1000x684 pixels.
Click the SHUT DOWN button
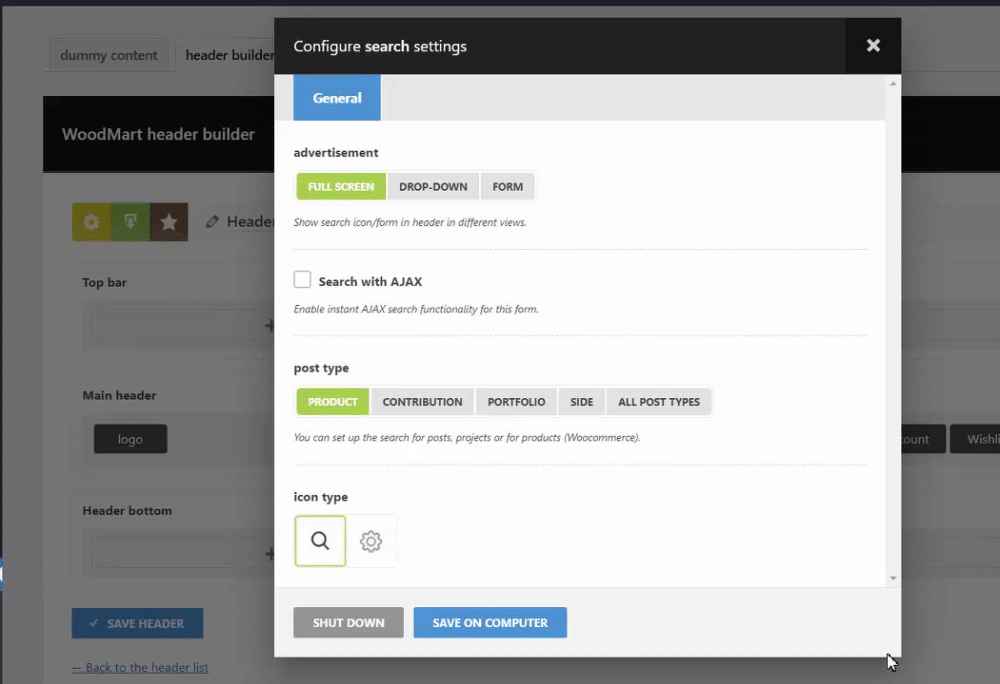coord(348,622)
